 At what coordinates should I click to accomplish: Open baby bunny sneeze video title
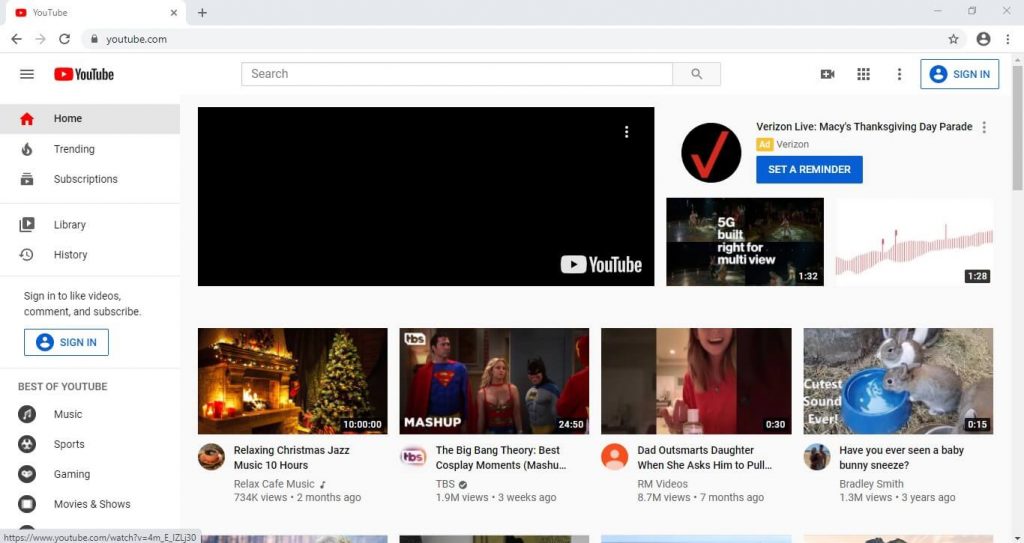901,457
